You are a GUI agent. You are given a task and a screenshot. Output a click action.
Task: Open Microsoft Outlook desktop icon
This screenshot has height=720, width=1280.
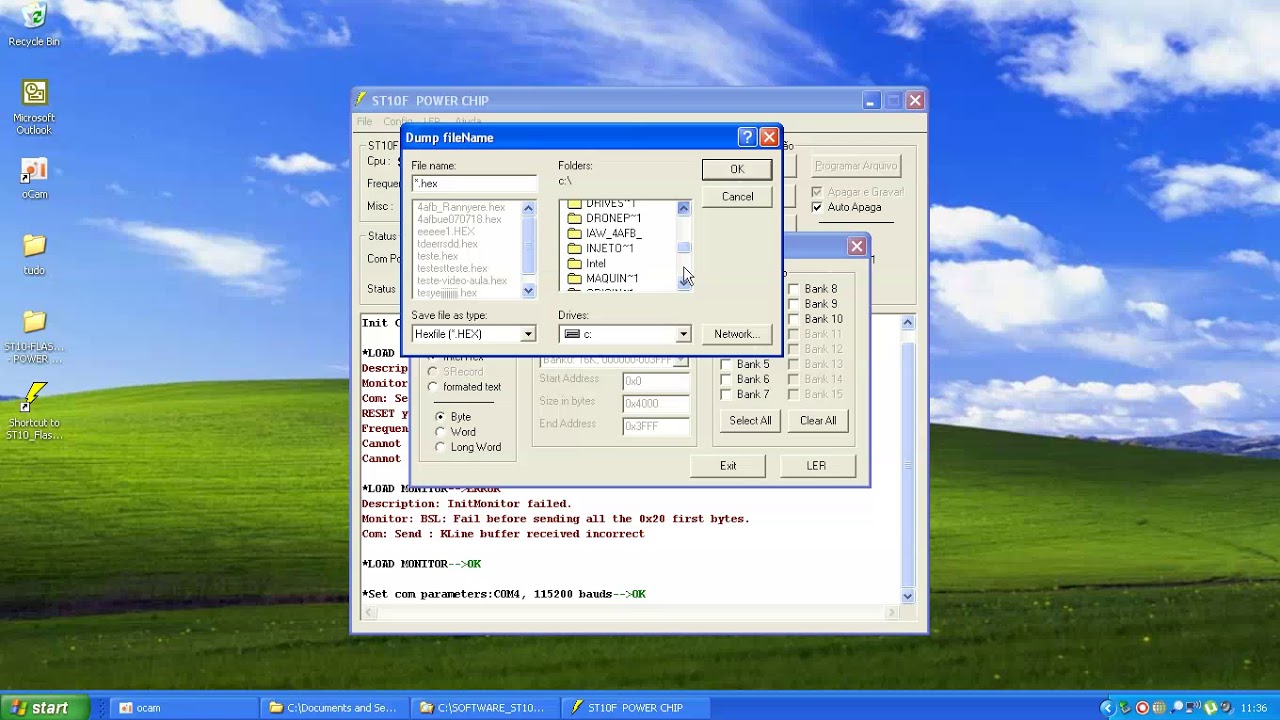(34, 107)
